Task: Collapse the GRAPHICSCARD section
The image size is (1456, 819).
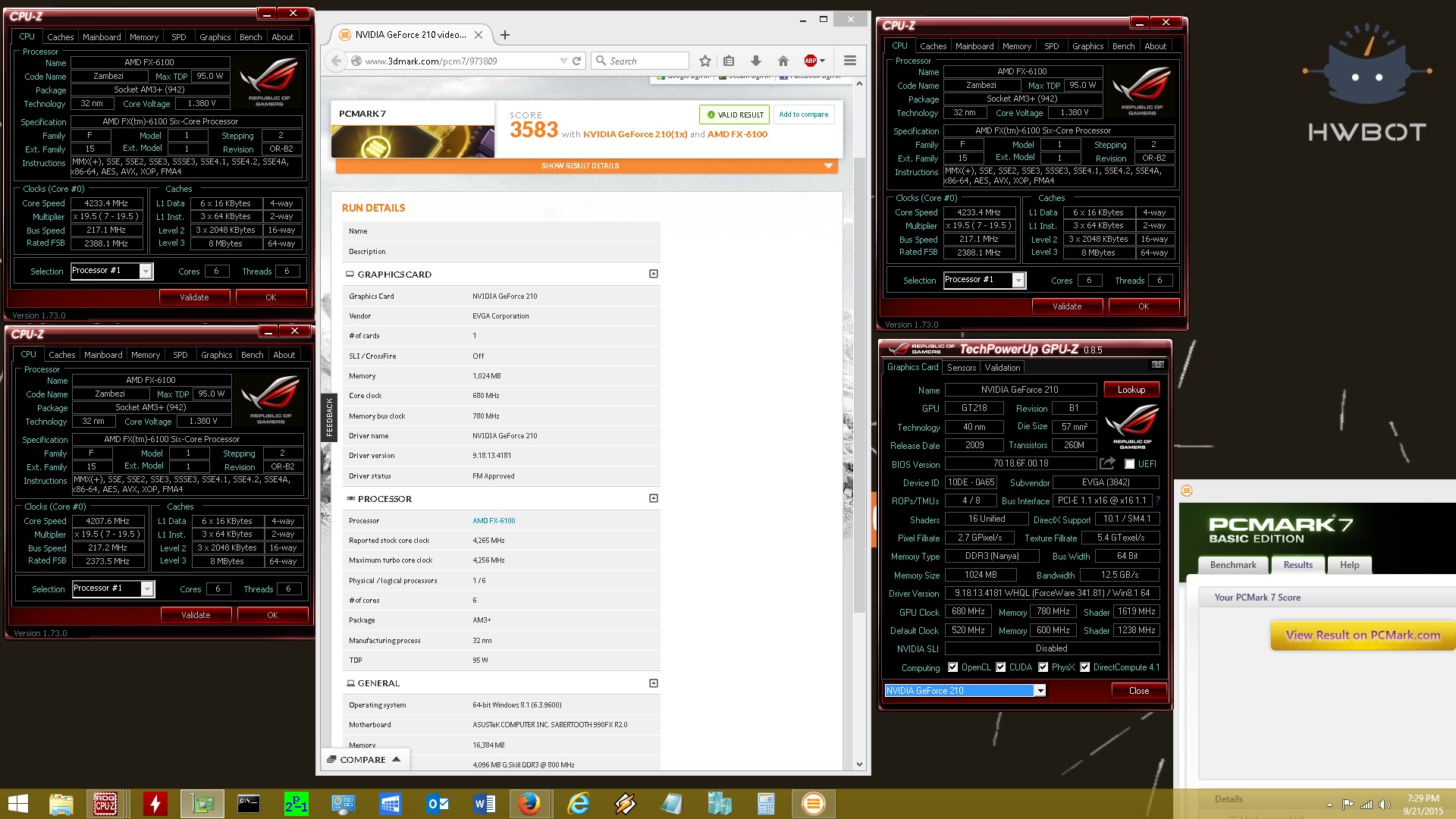Action: click(654, 274)
